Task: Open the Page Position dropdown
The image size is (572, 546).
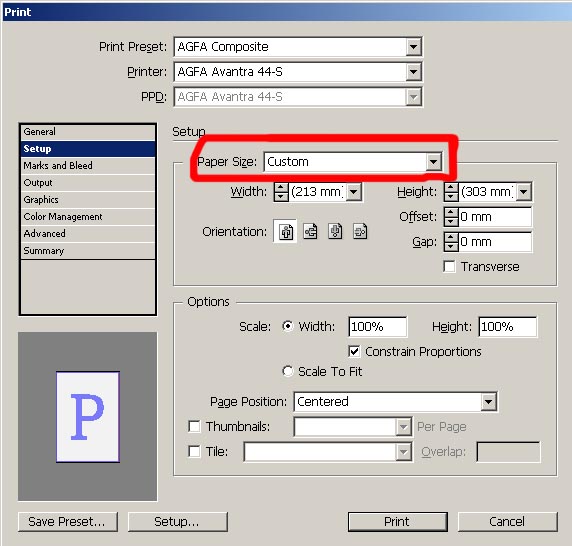Action: (x=488, y=402)
